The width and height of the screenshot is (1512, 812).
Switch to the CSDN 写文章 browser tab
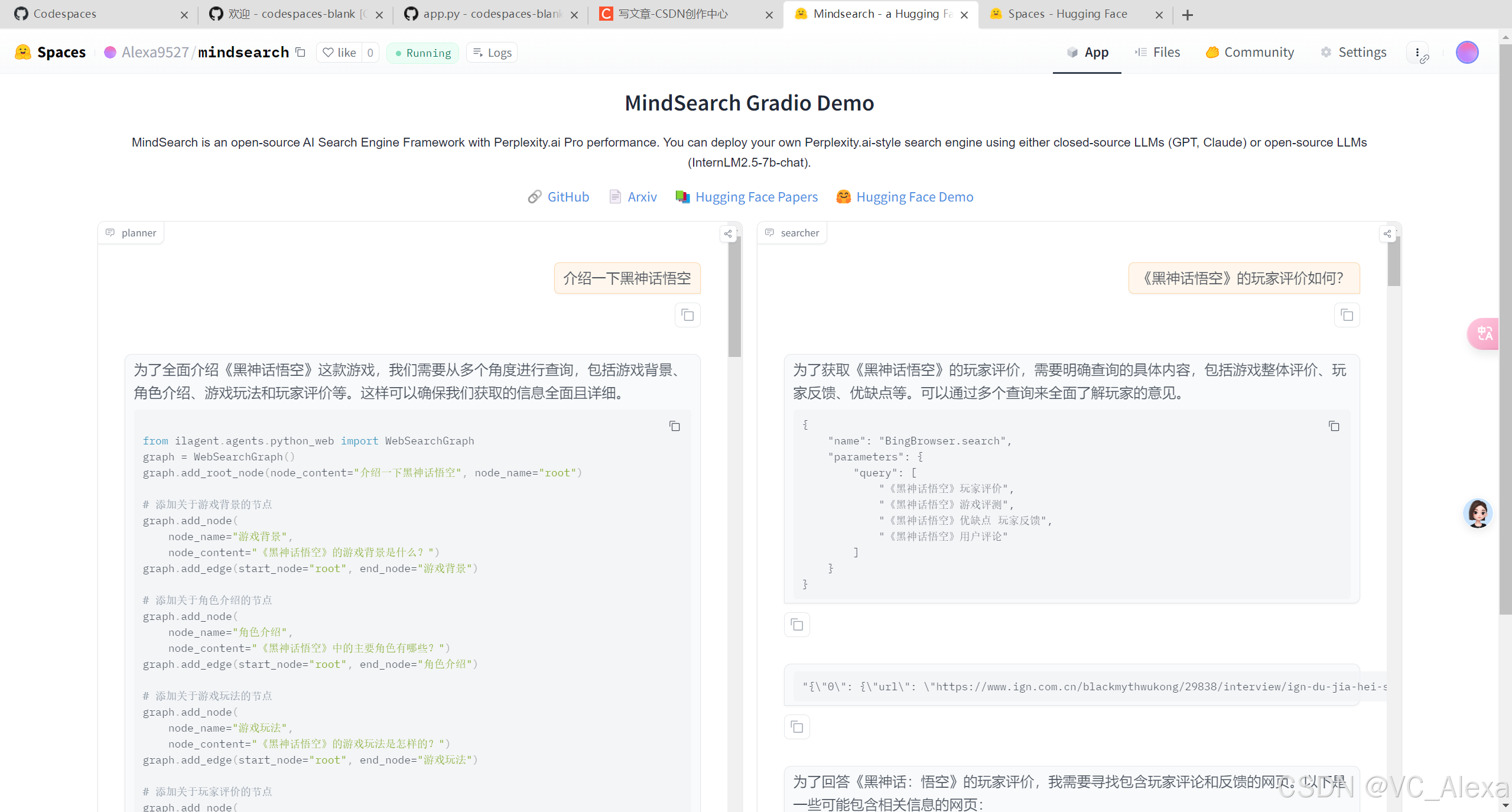(685, 14)
